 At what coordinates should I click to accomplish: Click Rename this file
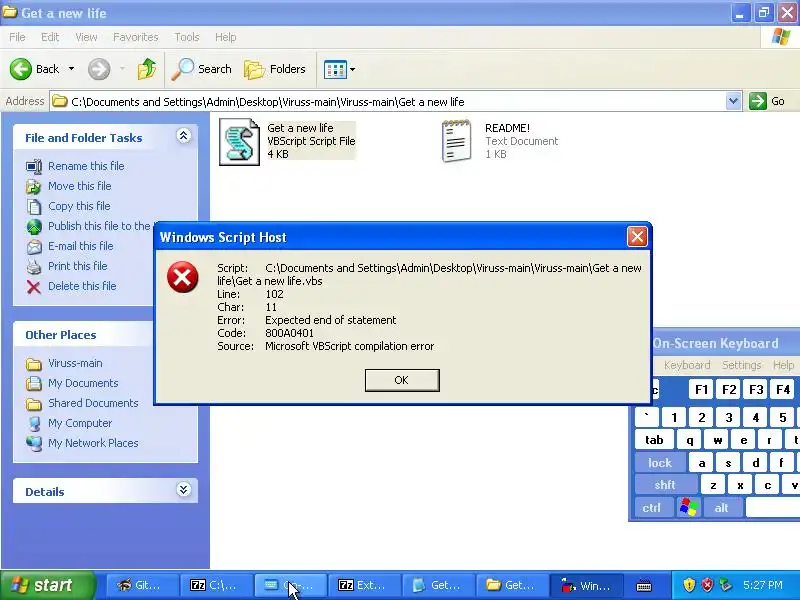86,166
